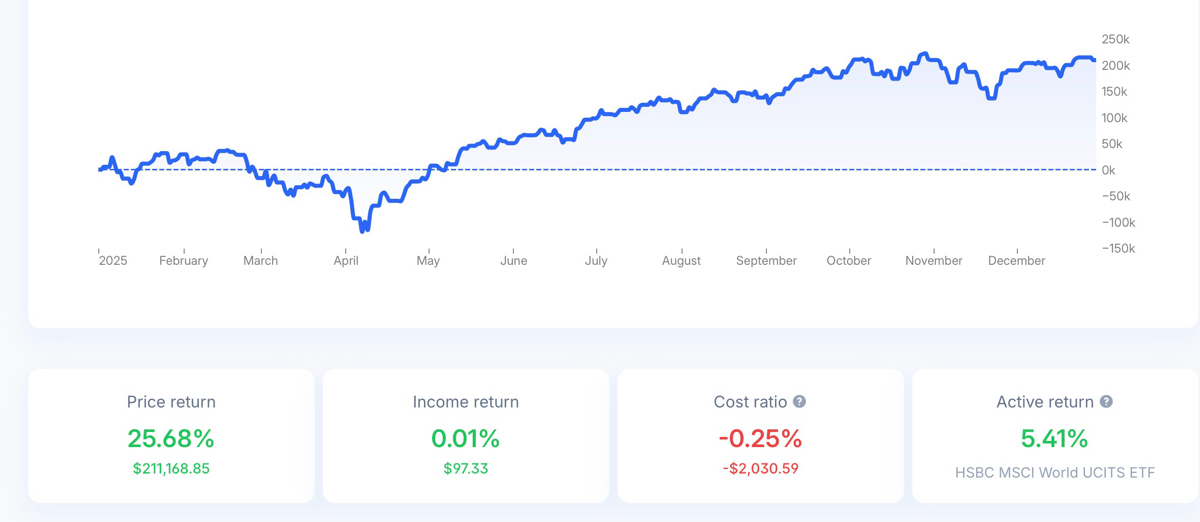Click the $211,168.85 price return amount
The image size is (1200, 522).
[171, 468]
